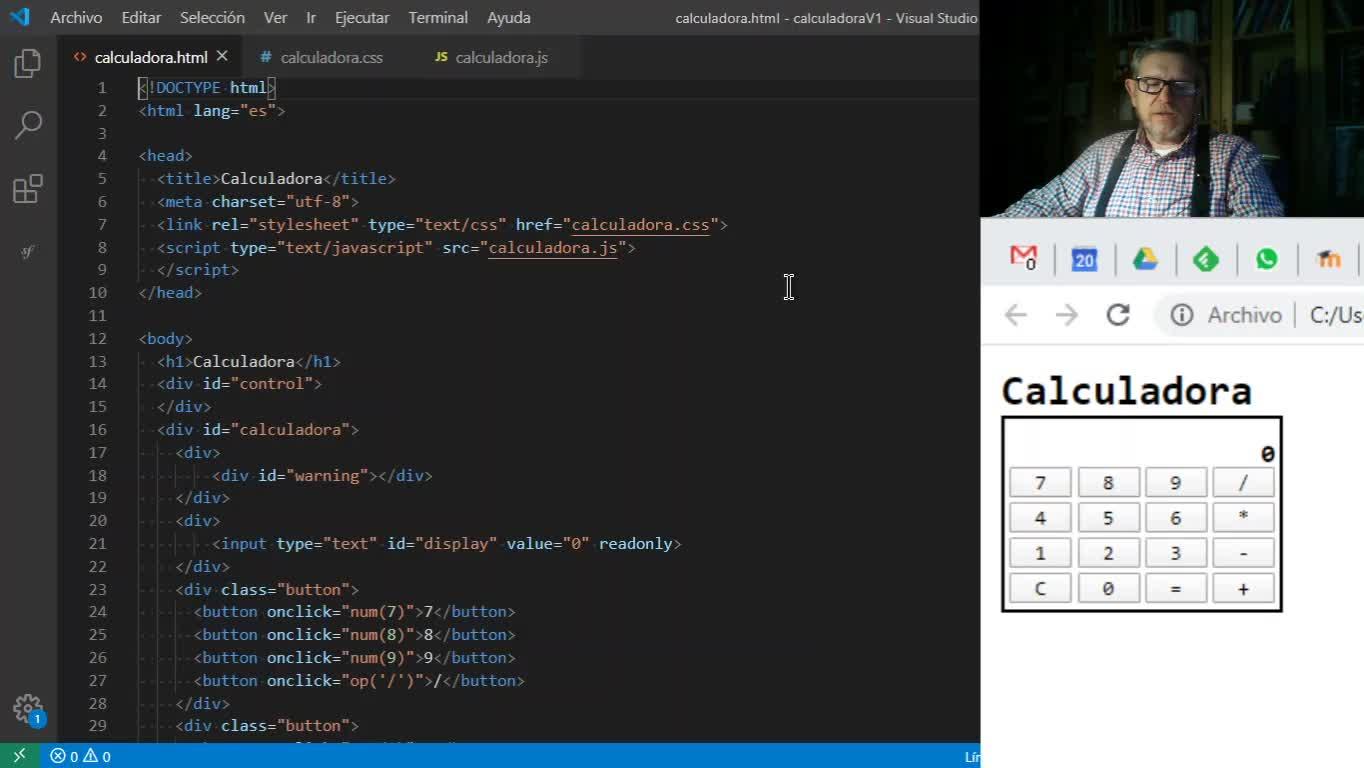Open the Extensions view in the activity bar
Screen dimensions: 1364x768
tap(28, 189)
